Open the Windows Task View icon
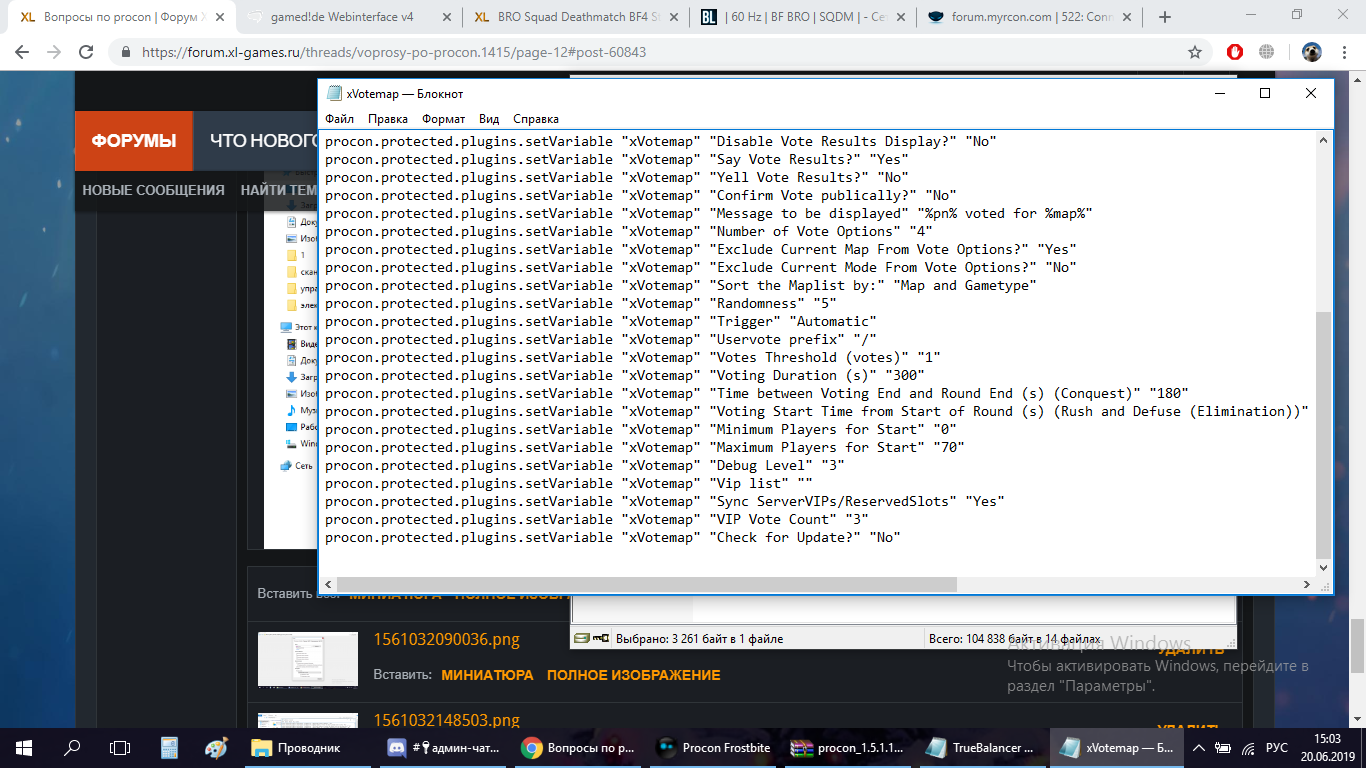The height and width of the screenshot is (768, 1366). [x=120, y=747]
